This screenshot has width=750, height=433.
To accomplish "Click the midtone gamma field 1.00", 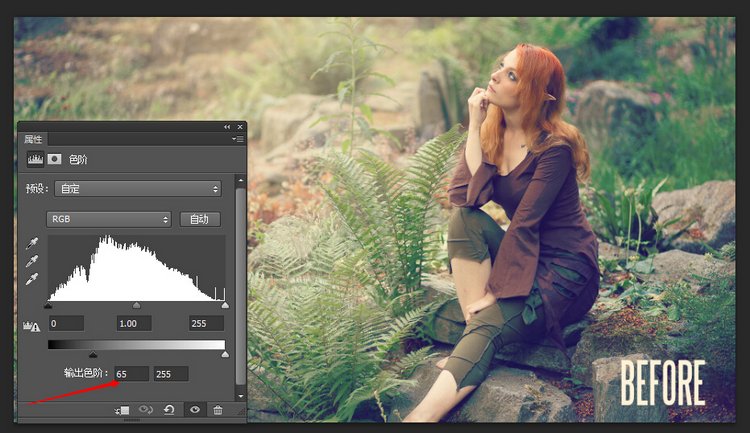I will (134, 323).
